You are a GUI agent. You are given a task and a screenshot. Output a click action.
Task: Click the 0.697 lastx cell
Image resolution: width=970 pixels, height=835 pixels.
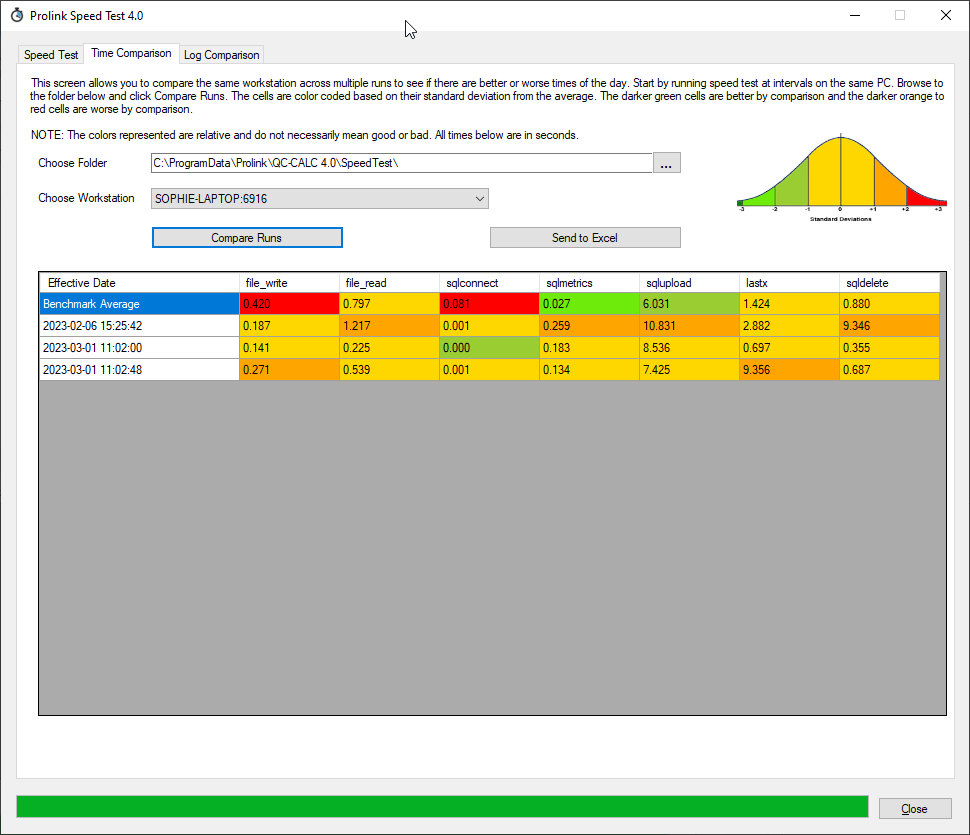(789, 348)
